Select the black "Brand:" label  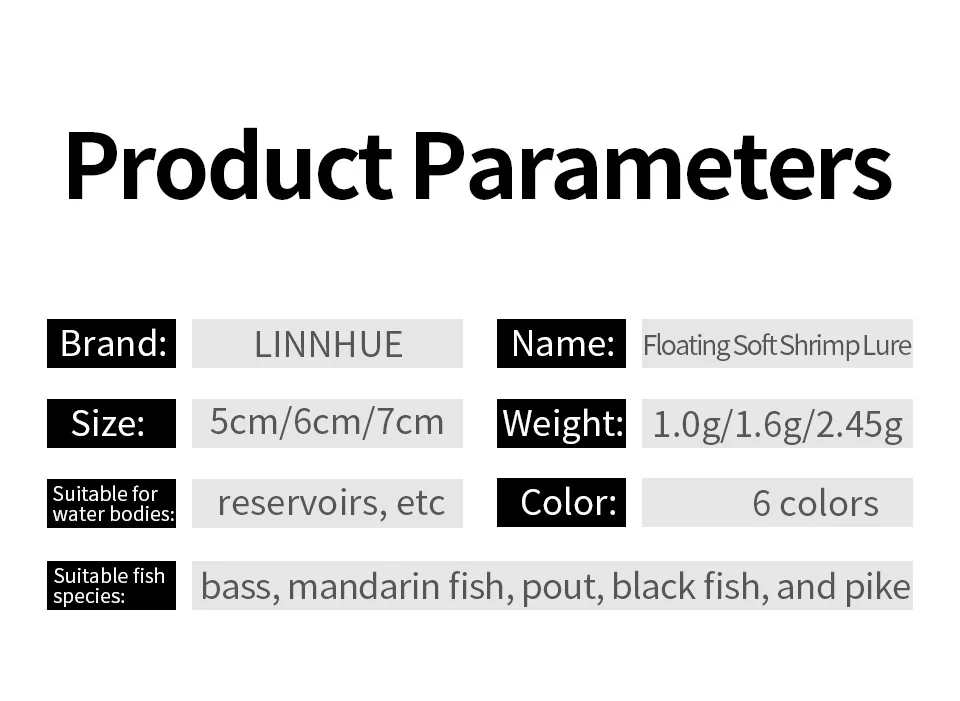(x=112, y=344)
